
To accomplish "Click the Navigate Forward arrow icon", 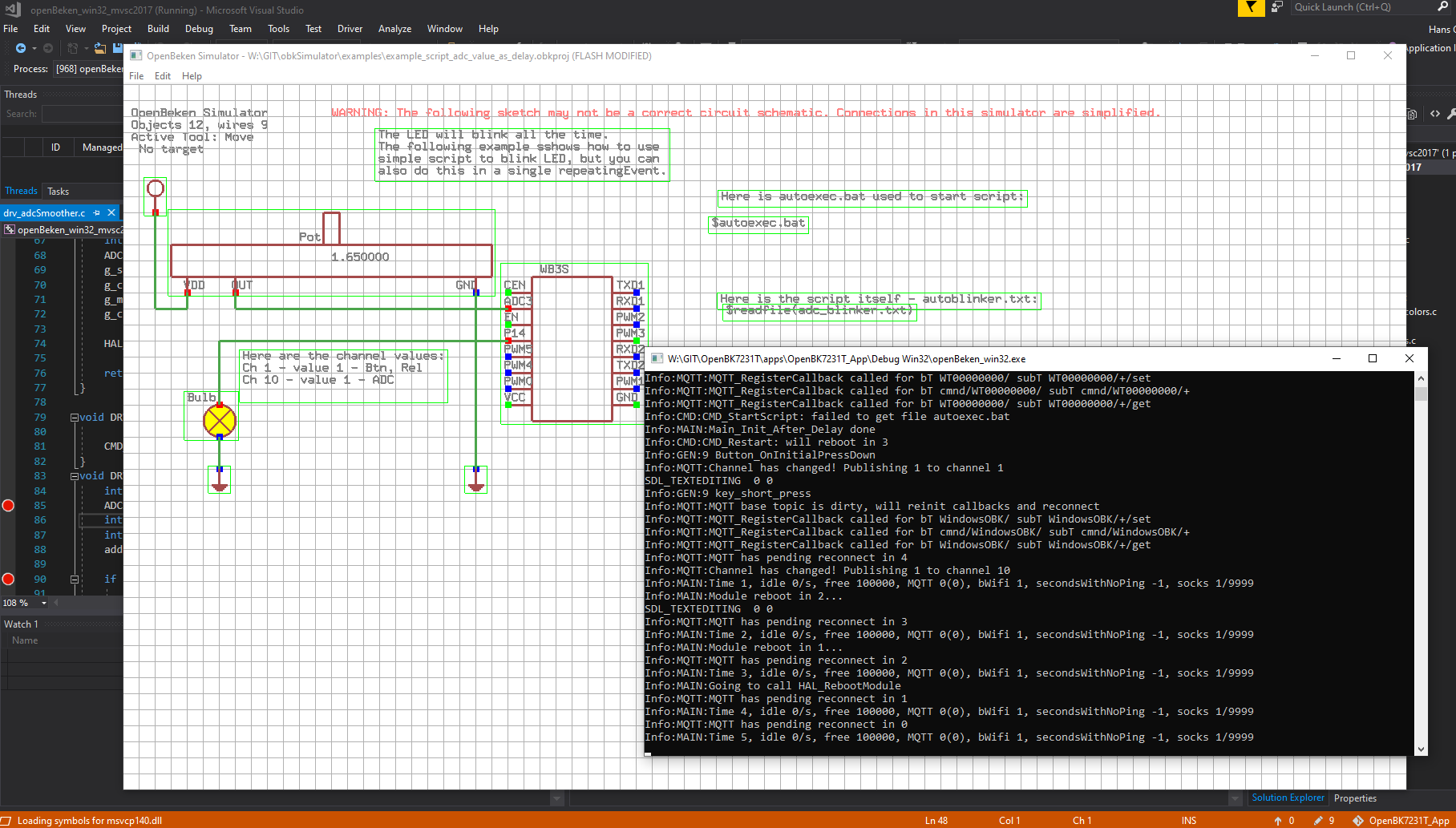I will (x=48, y=48).
